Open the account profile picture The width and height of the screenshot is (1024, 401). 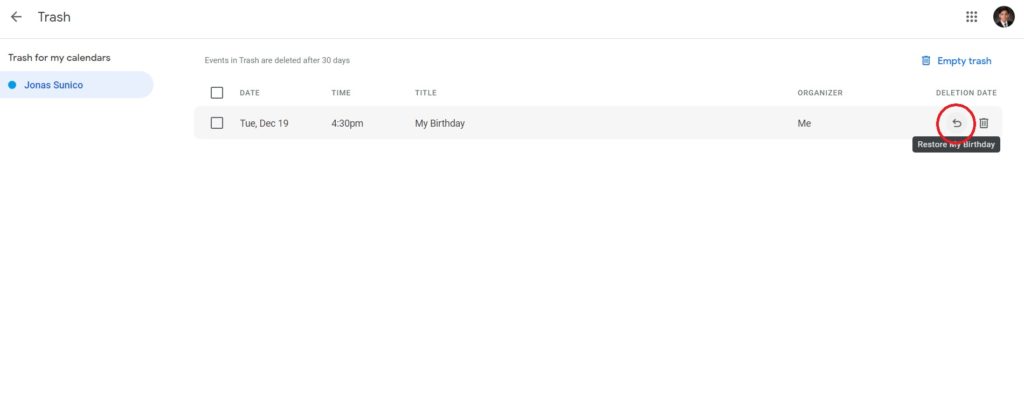pos(1004,17)
